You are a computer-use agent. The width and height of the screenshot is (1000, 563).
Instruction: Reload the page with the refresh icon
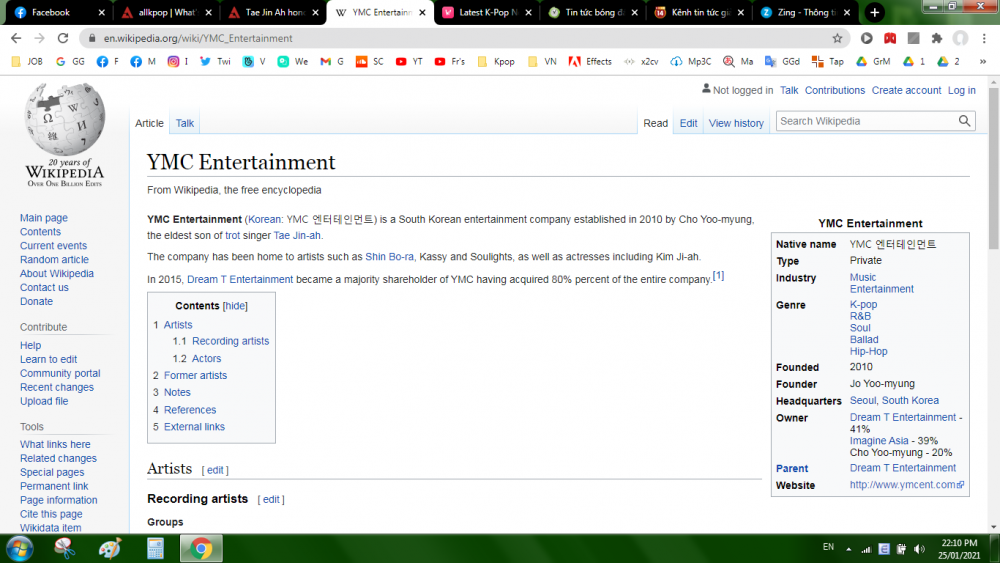pos(62,38)
